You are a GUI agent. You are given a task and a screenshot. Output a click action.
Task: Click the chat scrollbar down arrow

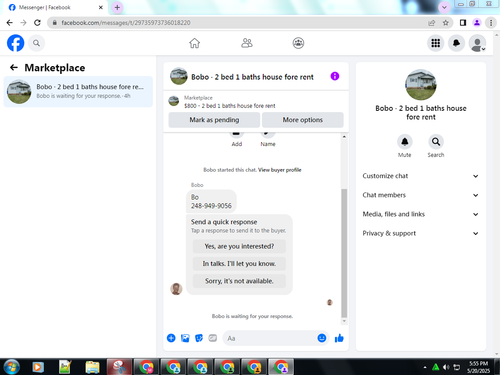point(344,321)
